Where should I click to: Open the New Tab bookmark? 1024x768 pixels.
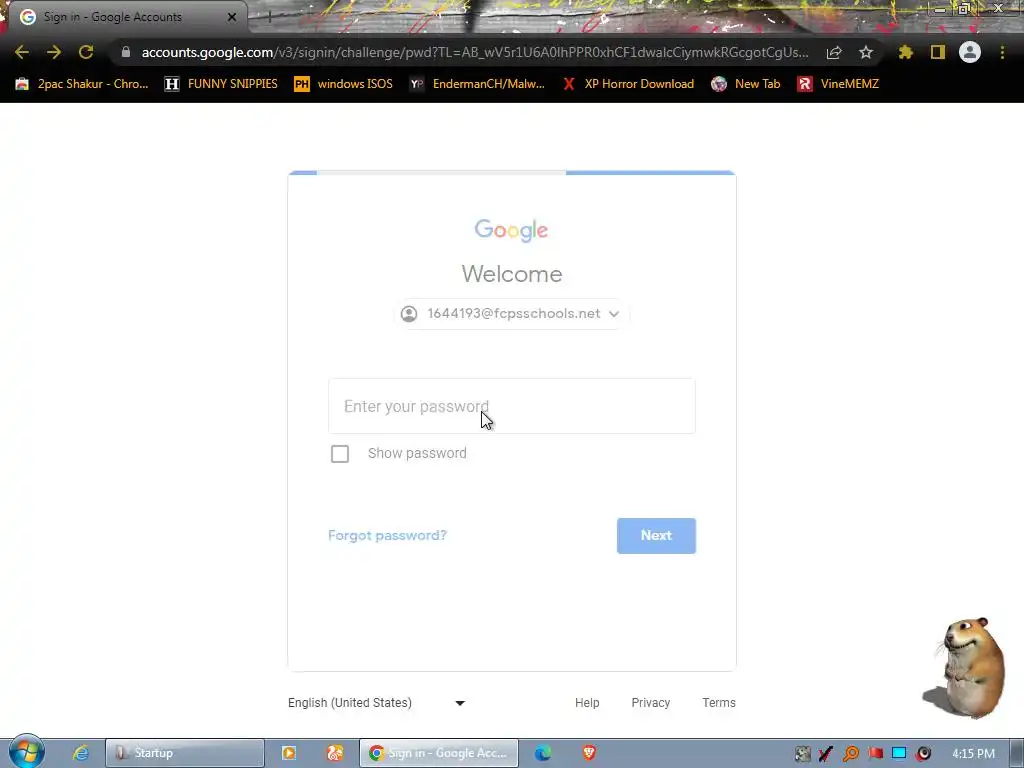pyautogui.click(x=746, y=84)
